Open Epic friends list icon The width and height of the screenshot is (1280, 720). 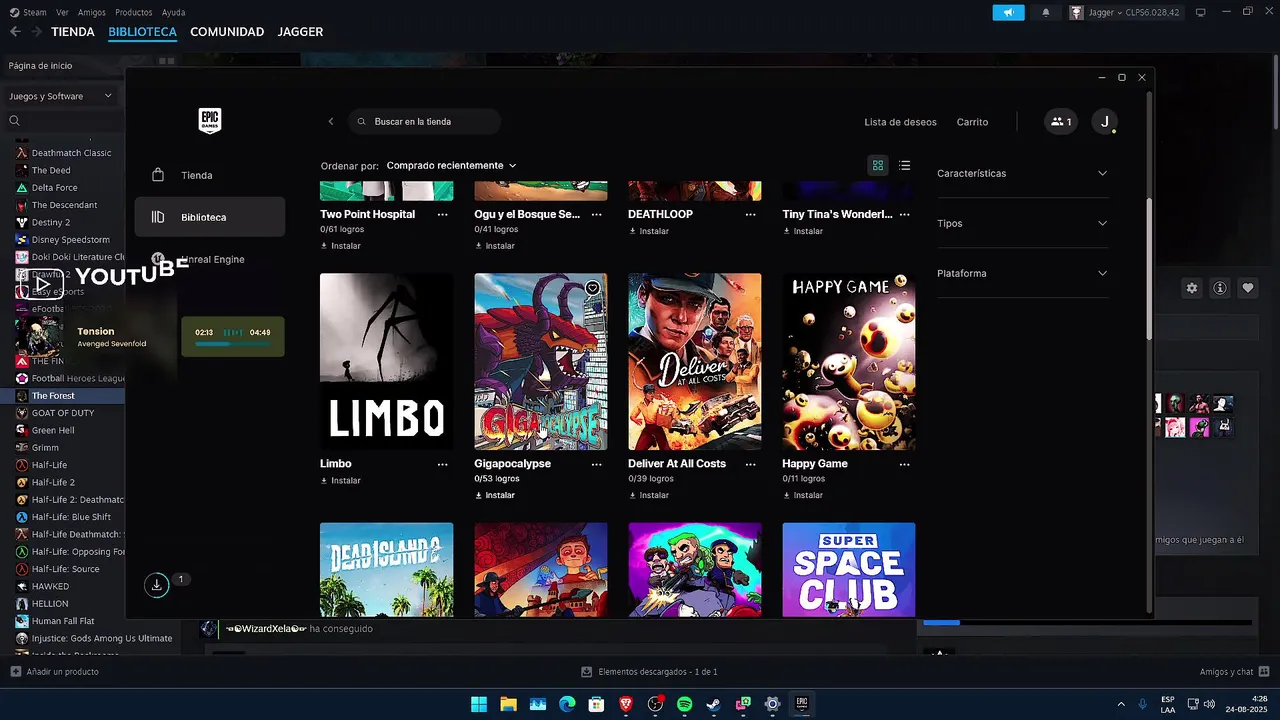pos(1060,122)
